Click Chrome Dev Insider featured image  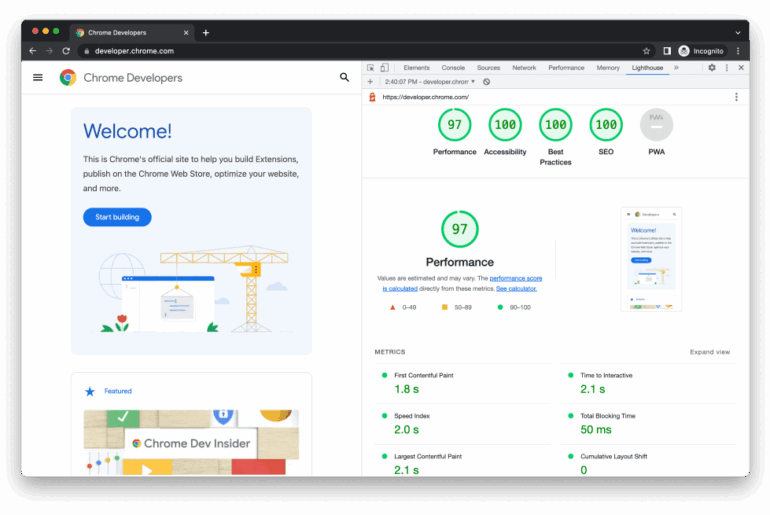point(191,442)
